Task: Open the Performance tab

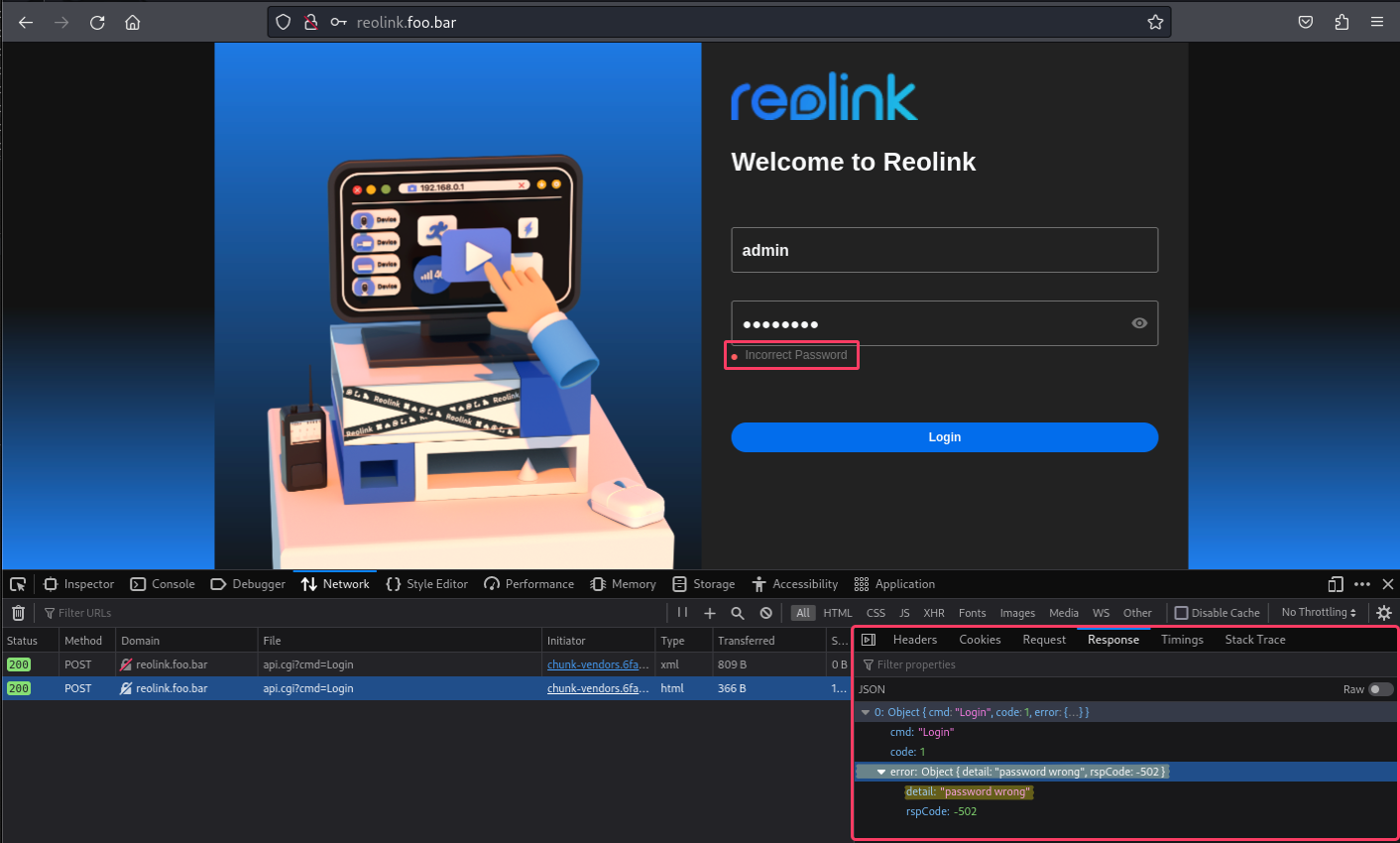Action: [529, 584]
